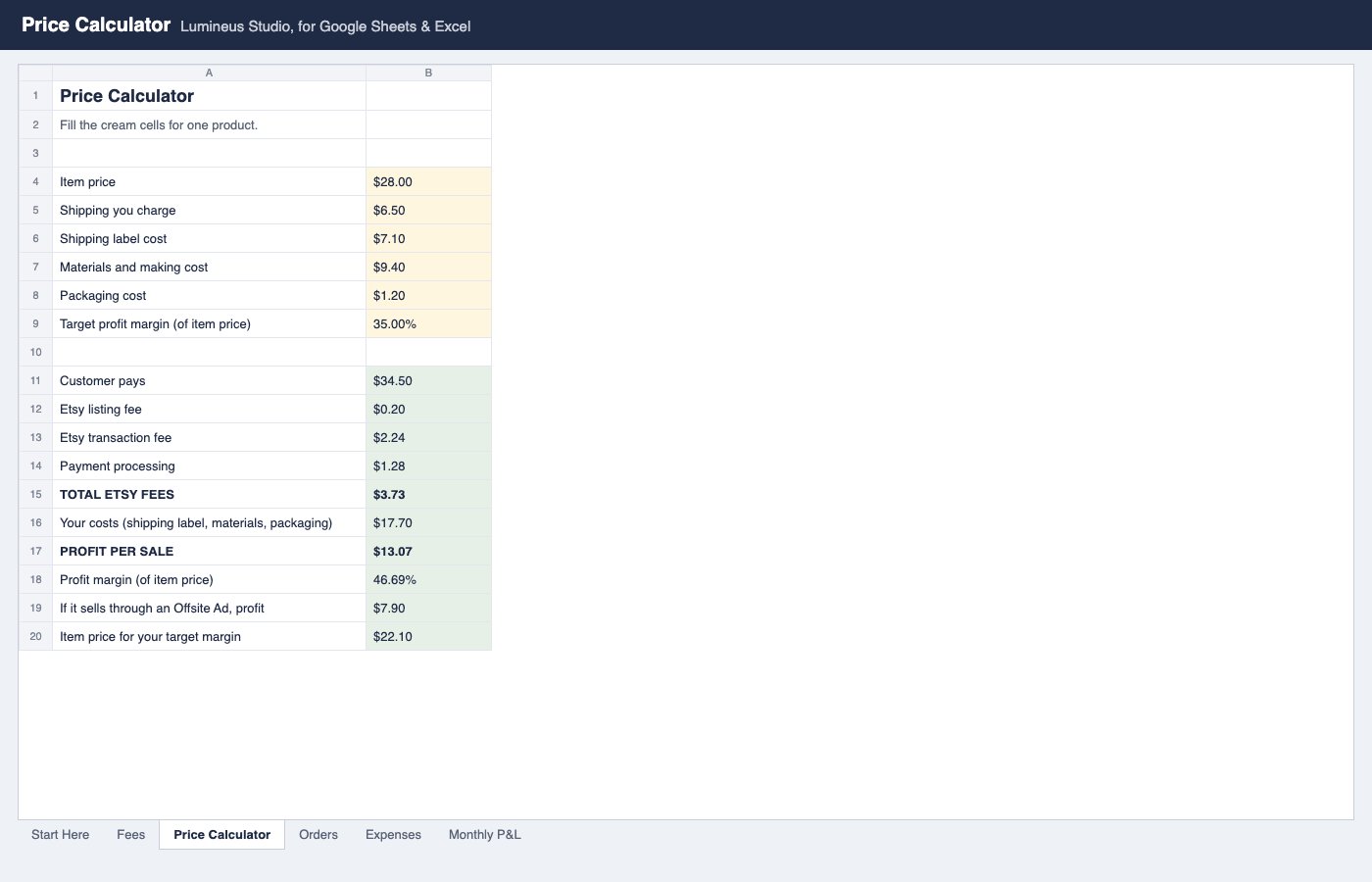Click the 'Target profit margin' label cell

[x=209, y=323]
